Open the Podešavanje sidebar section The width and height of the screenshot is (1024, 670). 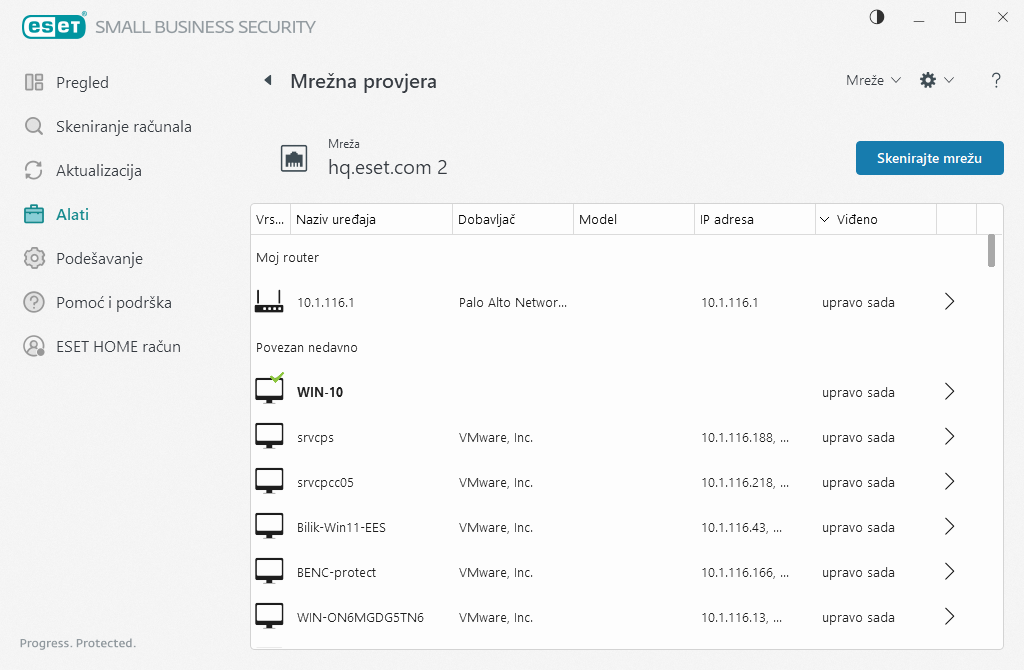point(99,259)
